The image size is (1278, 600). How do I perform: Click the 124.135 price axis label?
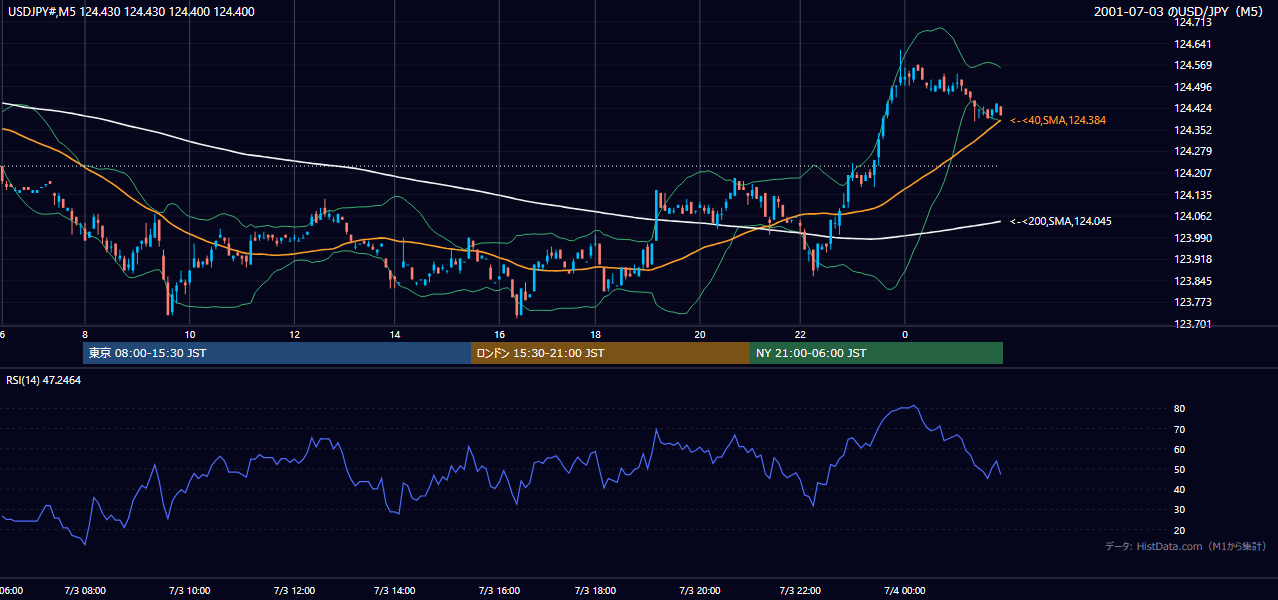pos(1193,195)
